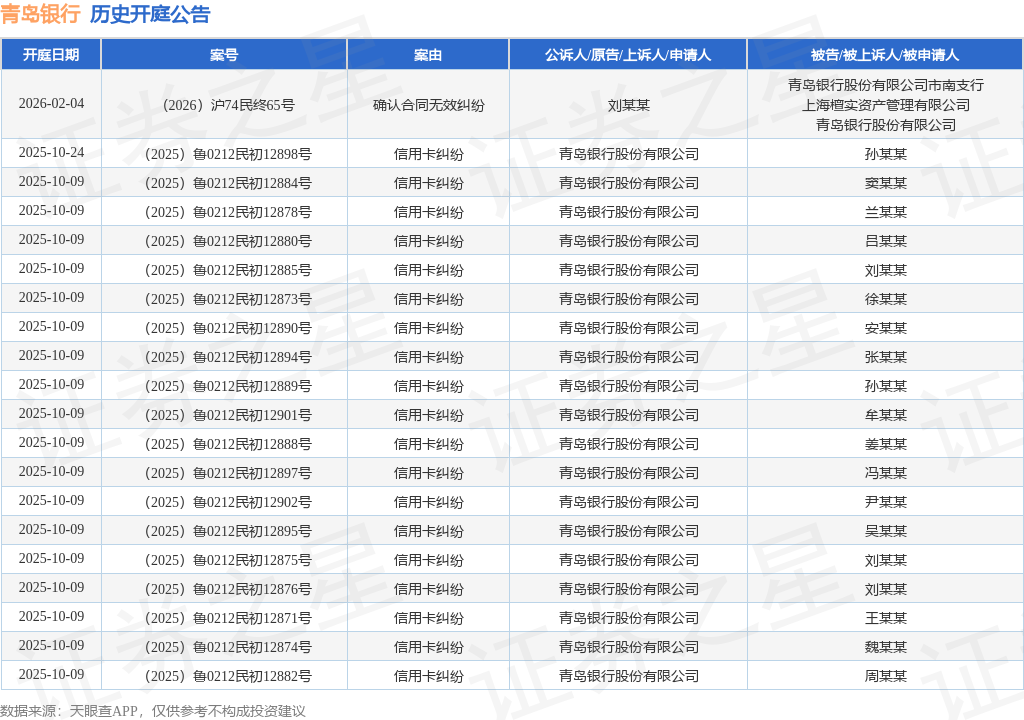Click defendant 王某某

pyautogui.click(x=886, y=617)
